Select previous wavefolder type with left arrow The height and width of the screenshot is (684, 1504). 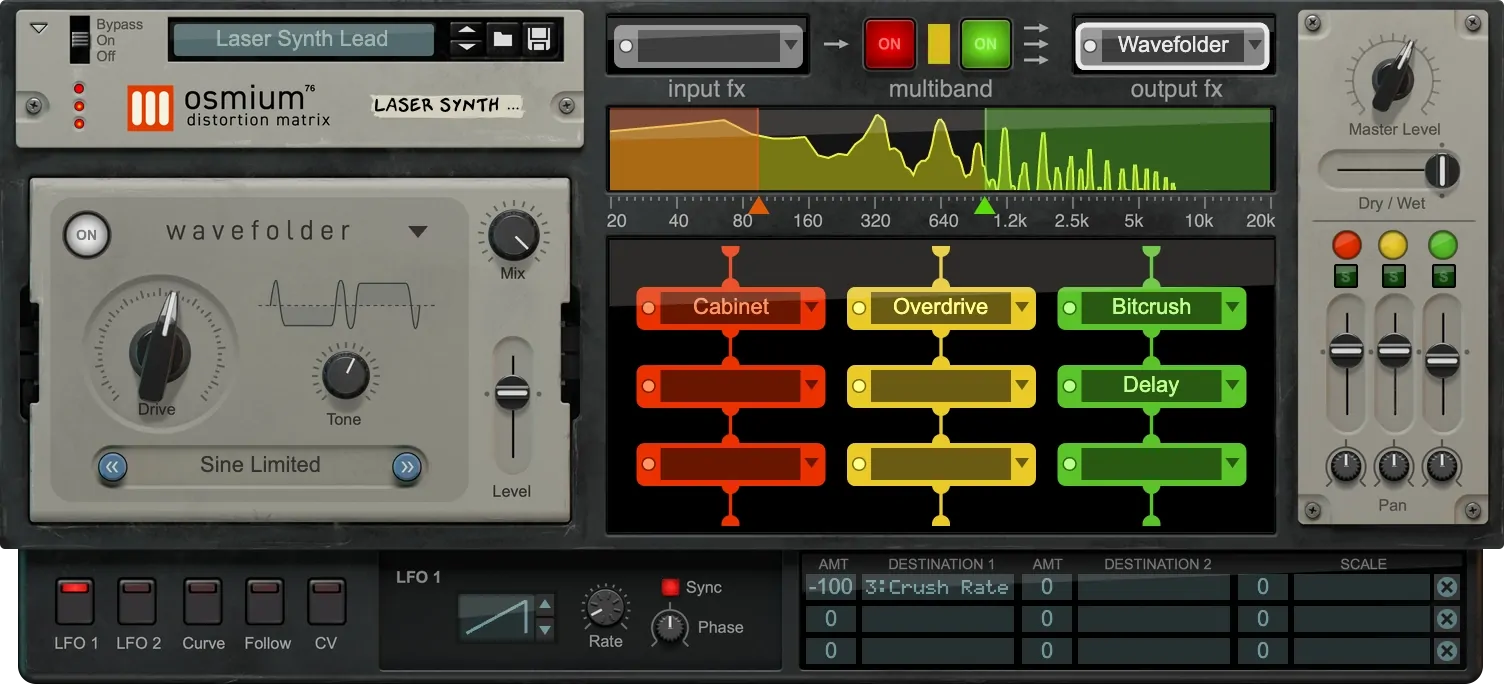click(x=112, y=466)
